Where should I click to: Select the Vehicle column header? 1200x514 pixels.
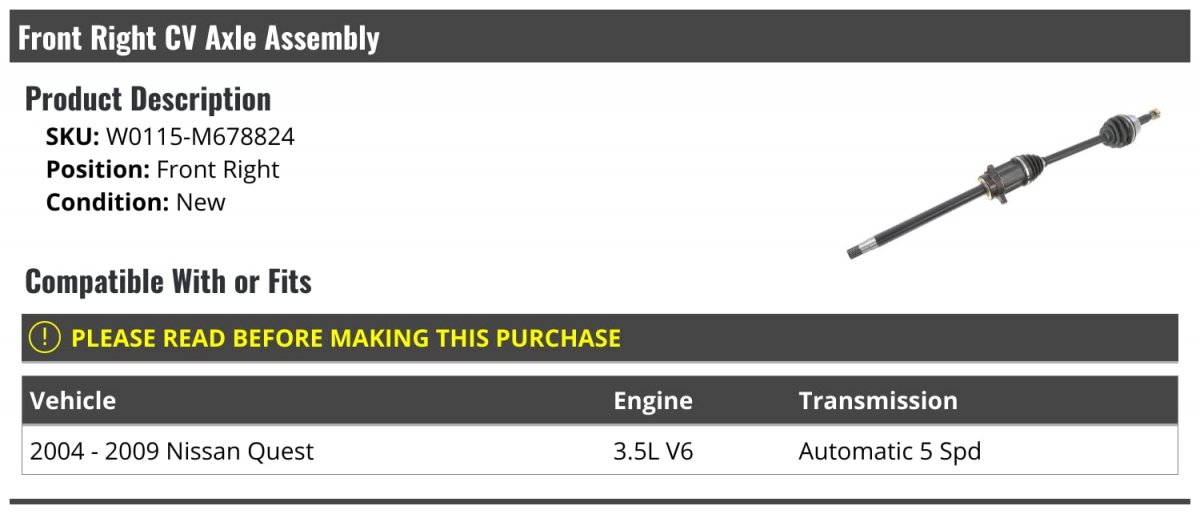pyautogui.click(x=73, y=401)
